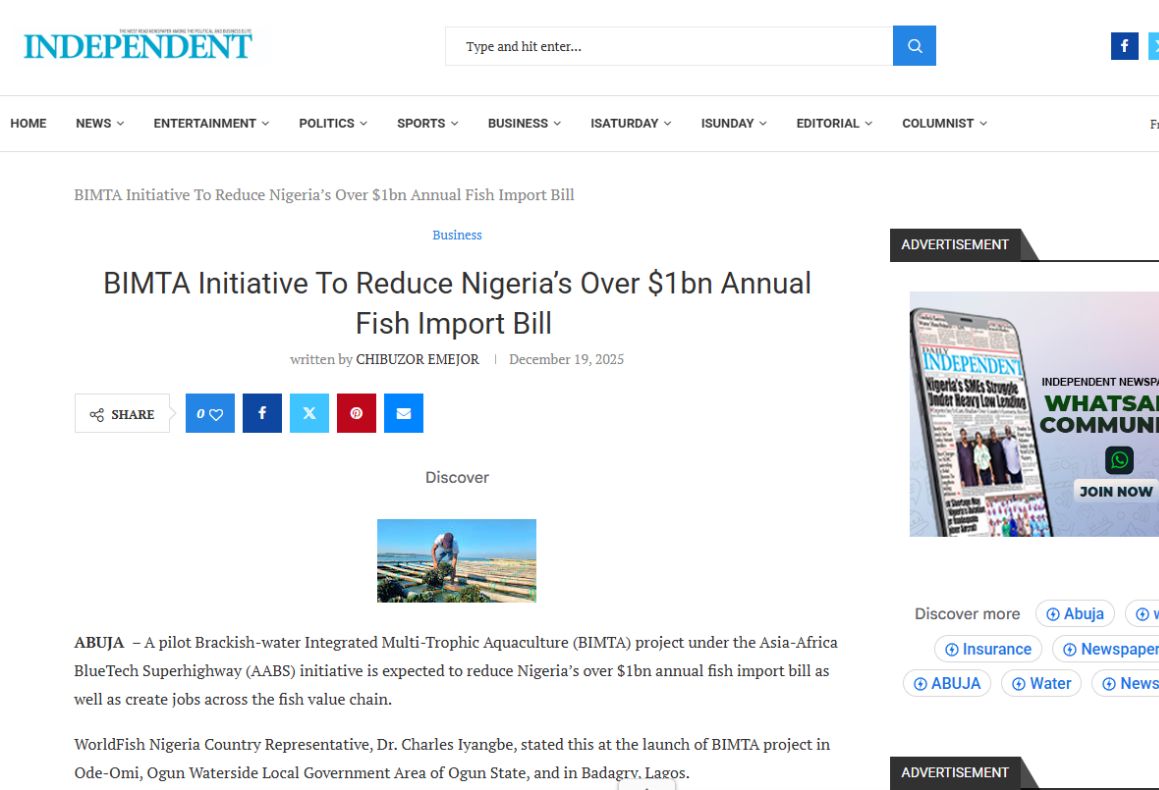The height and width of the screenshot is (790, 1159).
Task: Open the Politics dropdown
Action: coord(332,124)
